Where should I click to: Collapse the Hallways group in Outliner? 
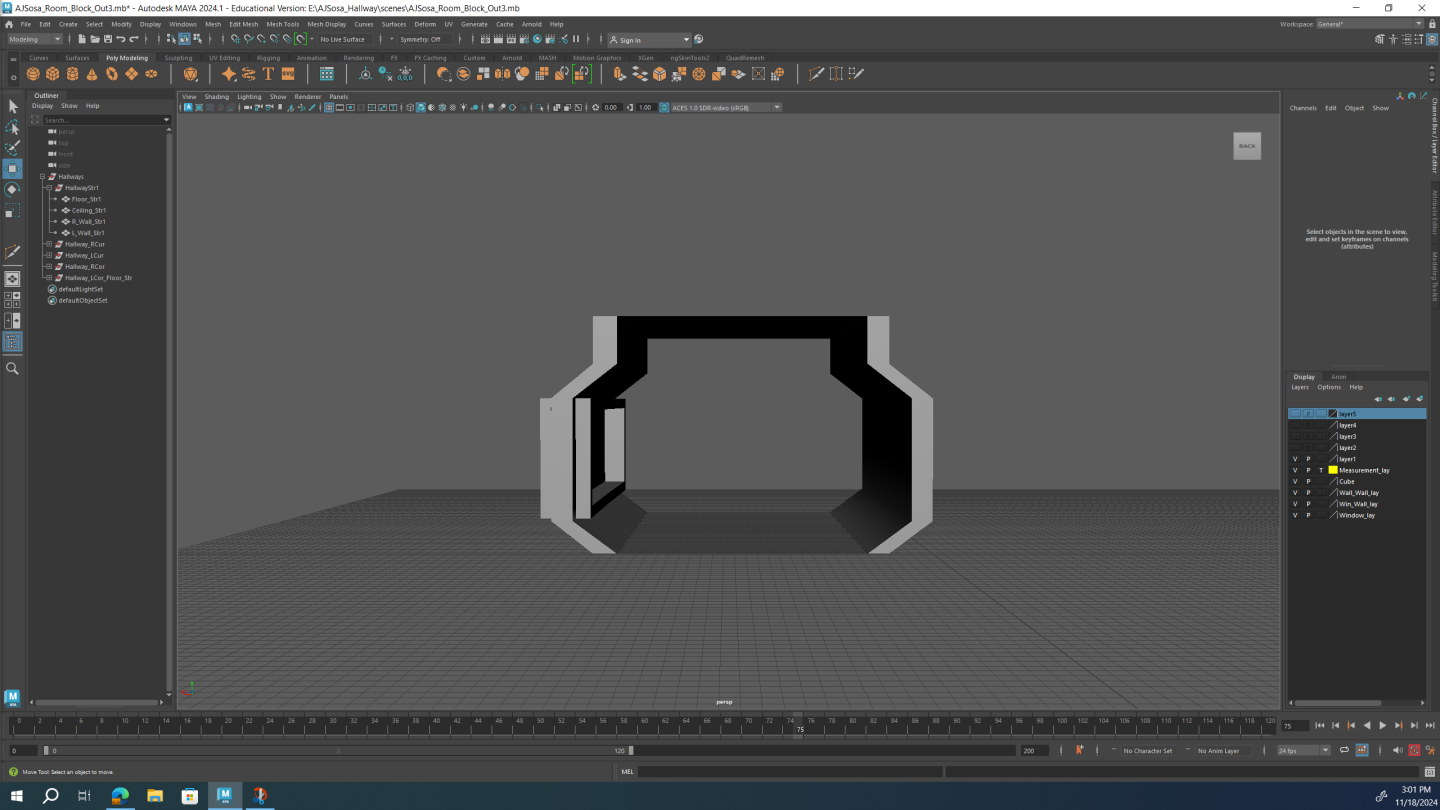tap(42, 177)
